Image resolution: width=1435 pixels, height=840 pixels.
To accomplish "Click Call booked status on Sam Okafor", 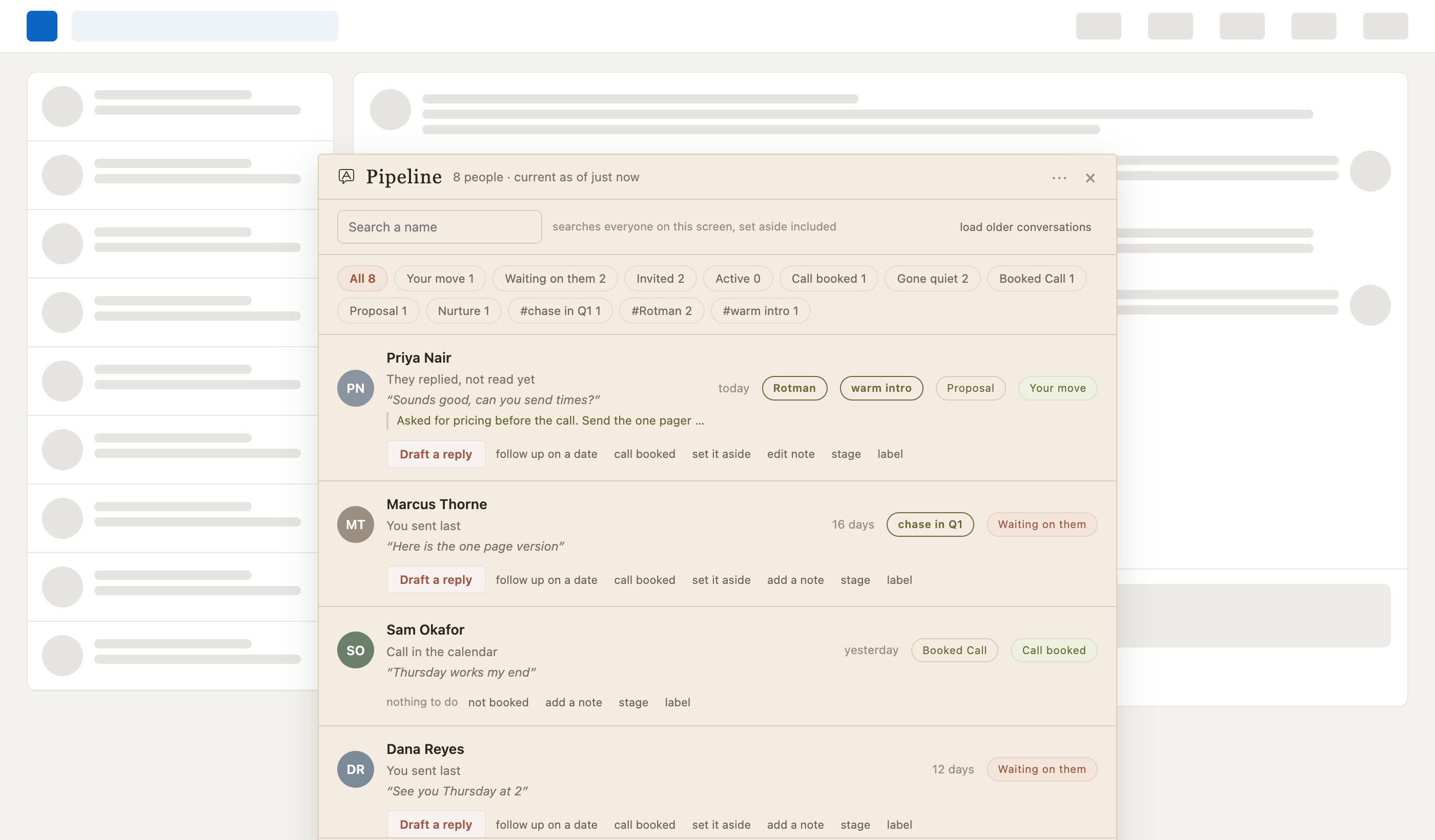I will coord(1054,650).
